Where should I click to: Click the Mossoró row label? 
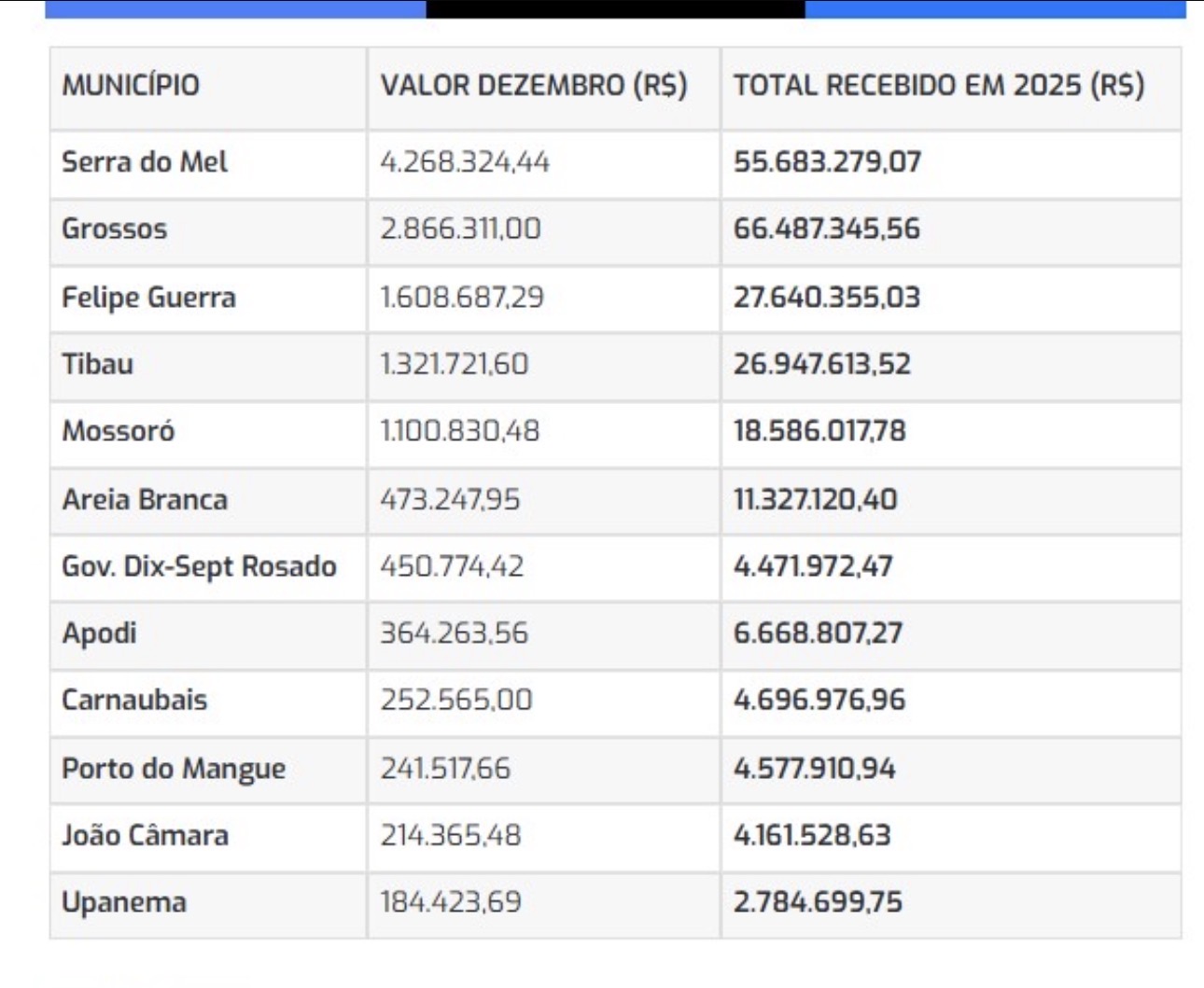pyautogui.click(x=119, y=431)
